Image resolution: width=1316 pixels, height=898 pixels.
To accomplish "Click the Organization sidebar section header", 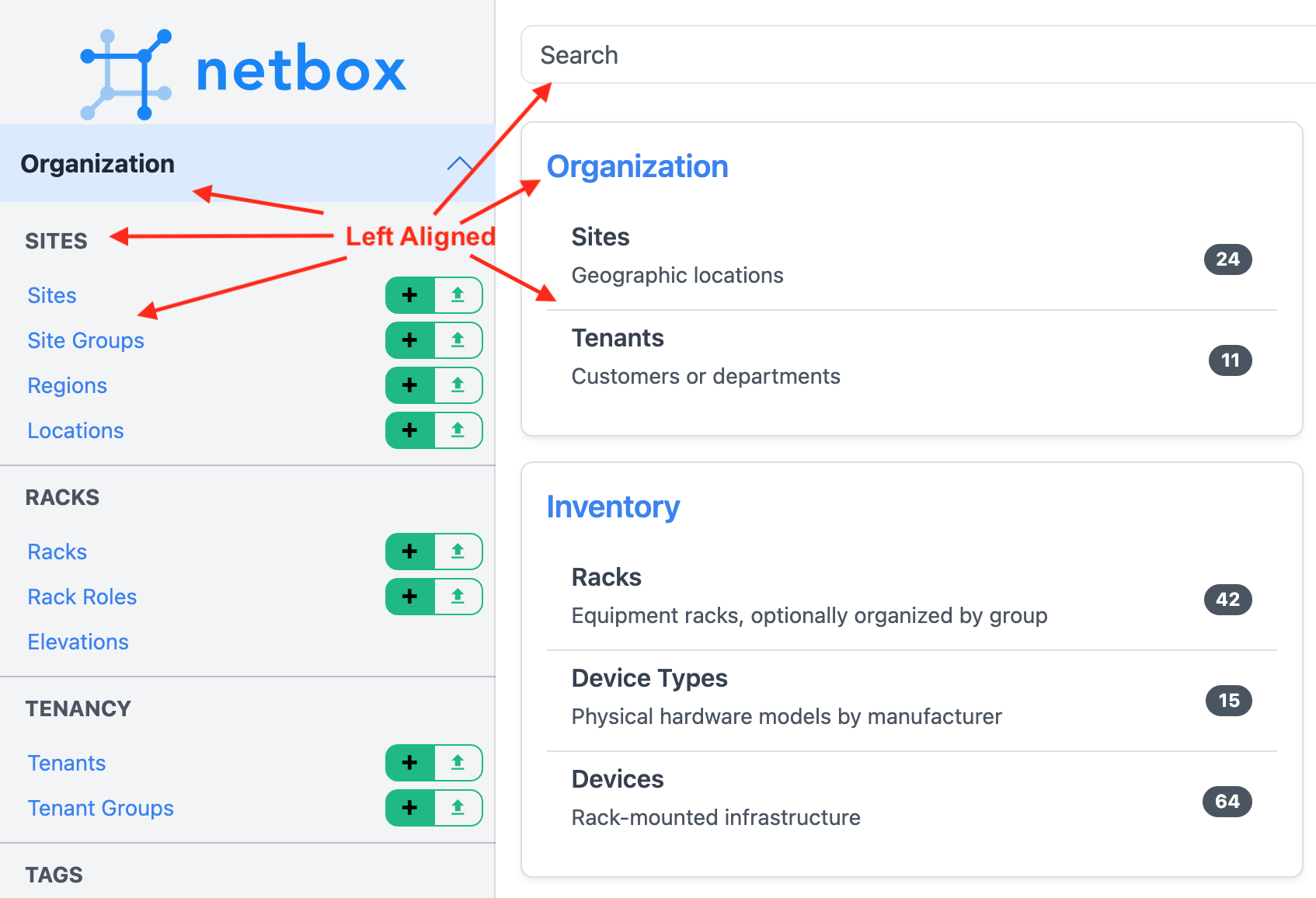I will click(247, 163).
